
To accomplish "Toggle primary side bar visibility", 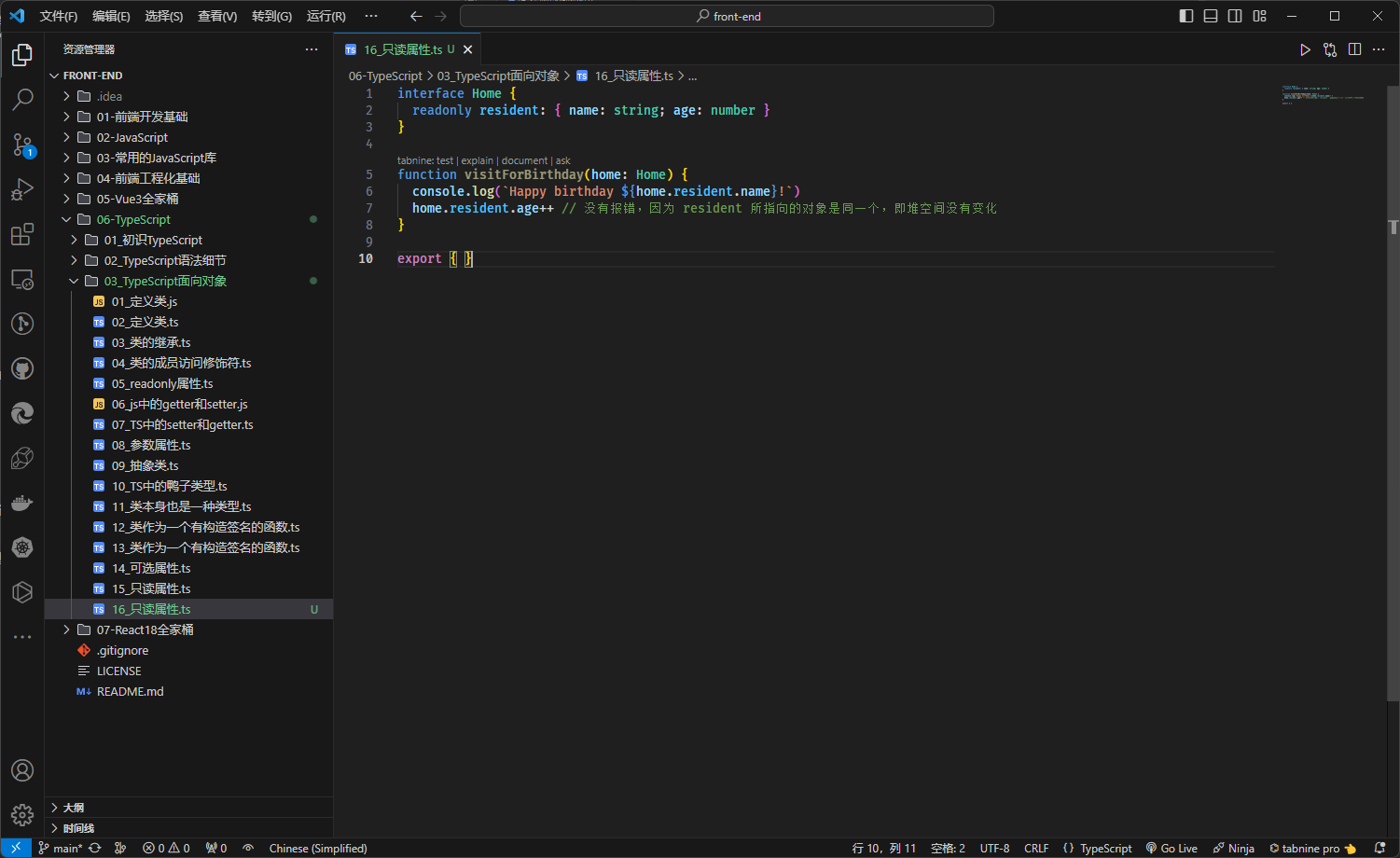I will (1186, 16).
